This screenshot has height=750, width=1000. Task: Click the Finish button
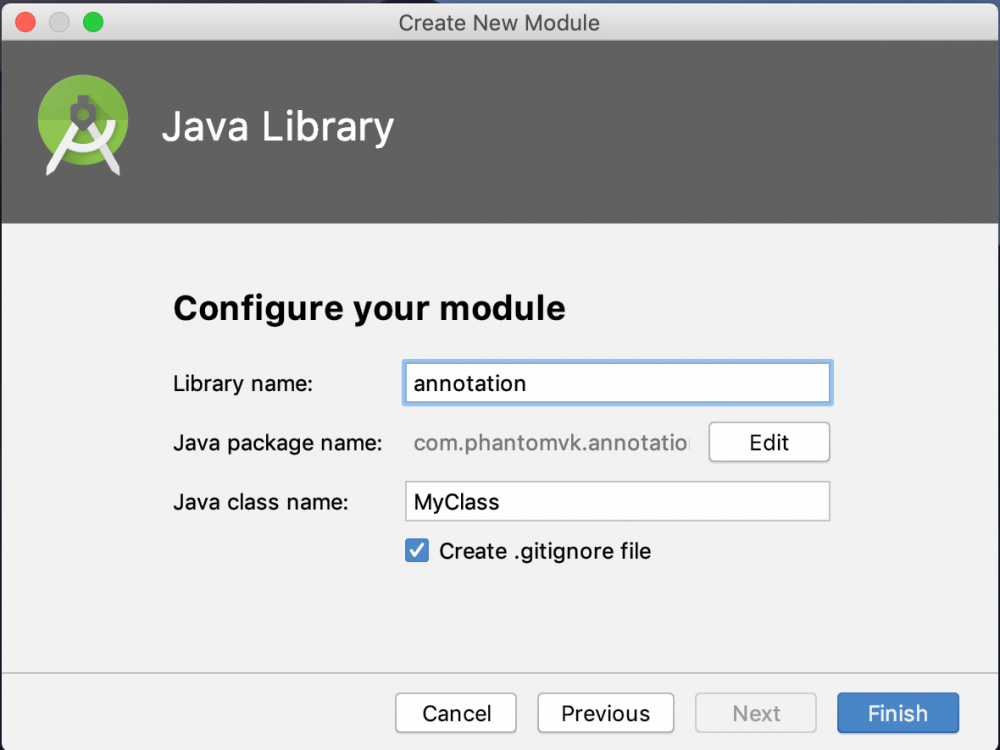click(x=897, y=713)
